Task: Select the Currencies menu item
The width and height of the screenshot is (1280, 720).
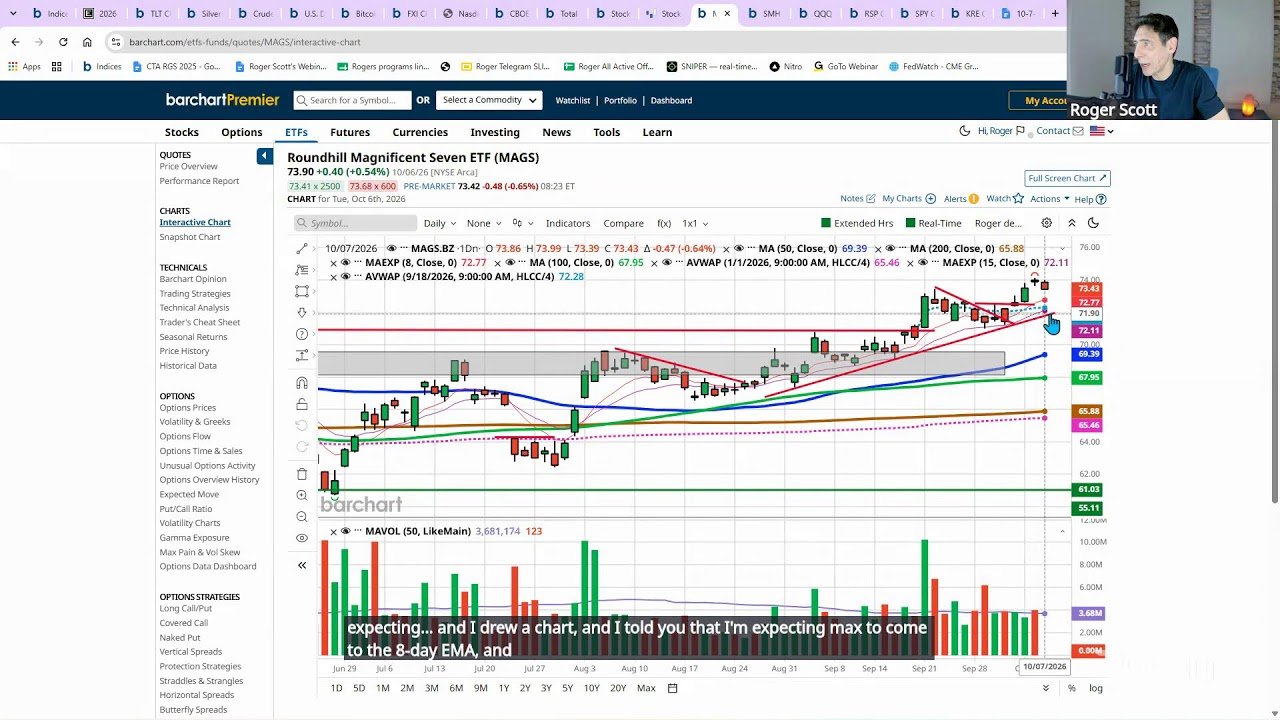Action: [420, 132]
